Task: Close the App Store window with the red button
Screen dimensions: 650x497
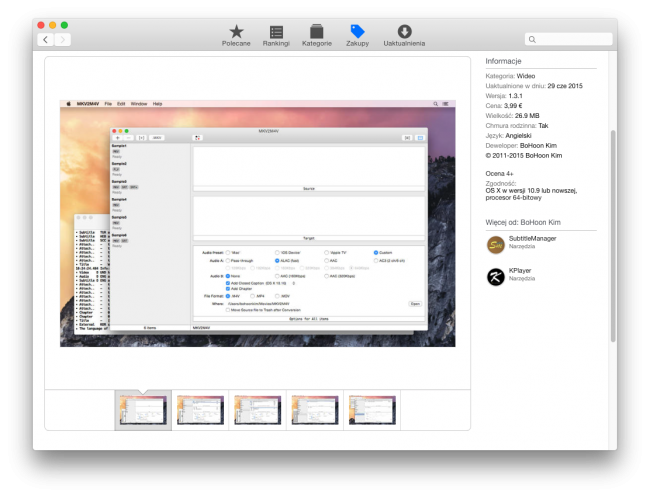Action: (x=41, y=25)
